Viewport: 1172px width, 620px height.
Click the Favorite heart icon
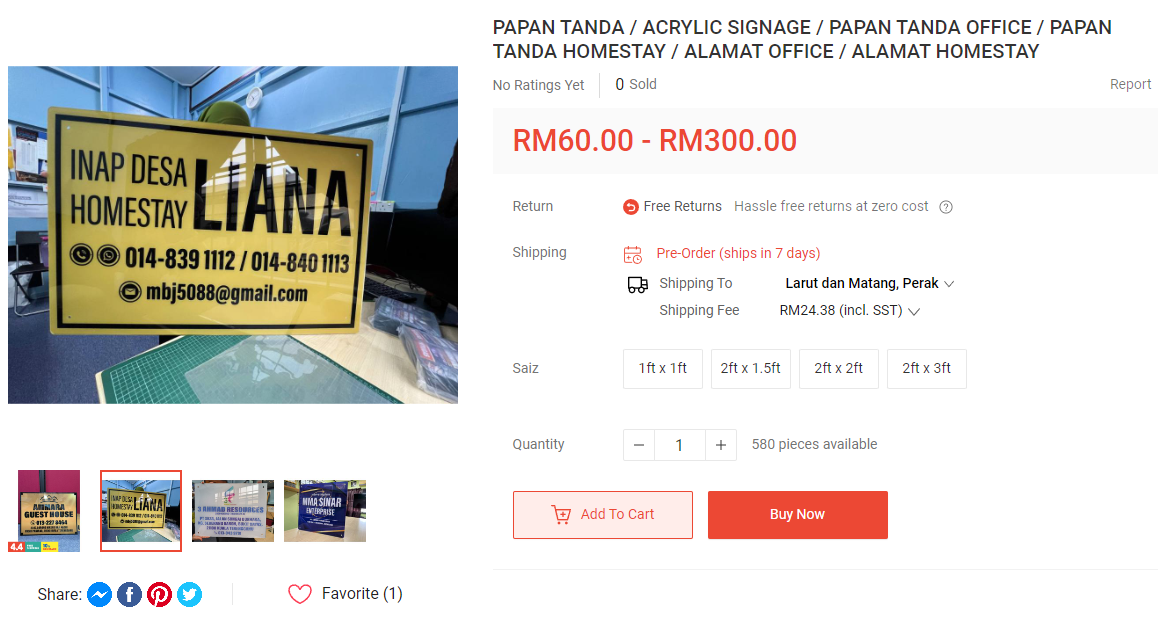click(300, 594)
